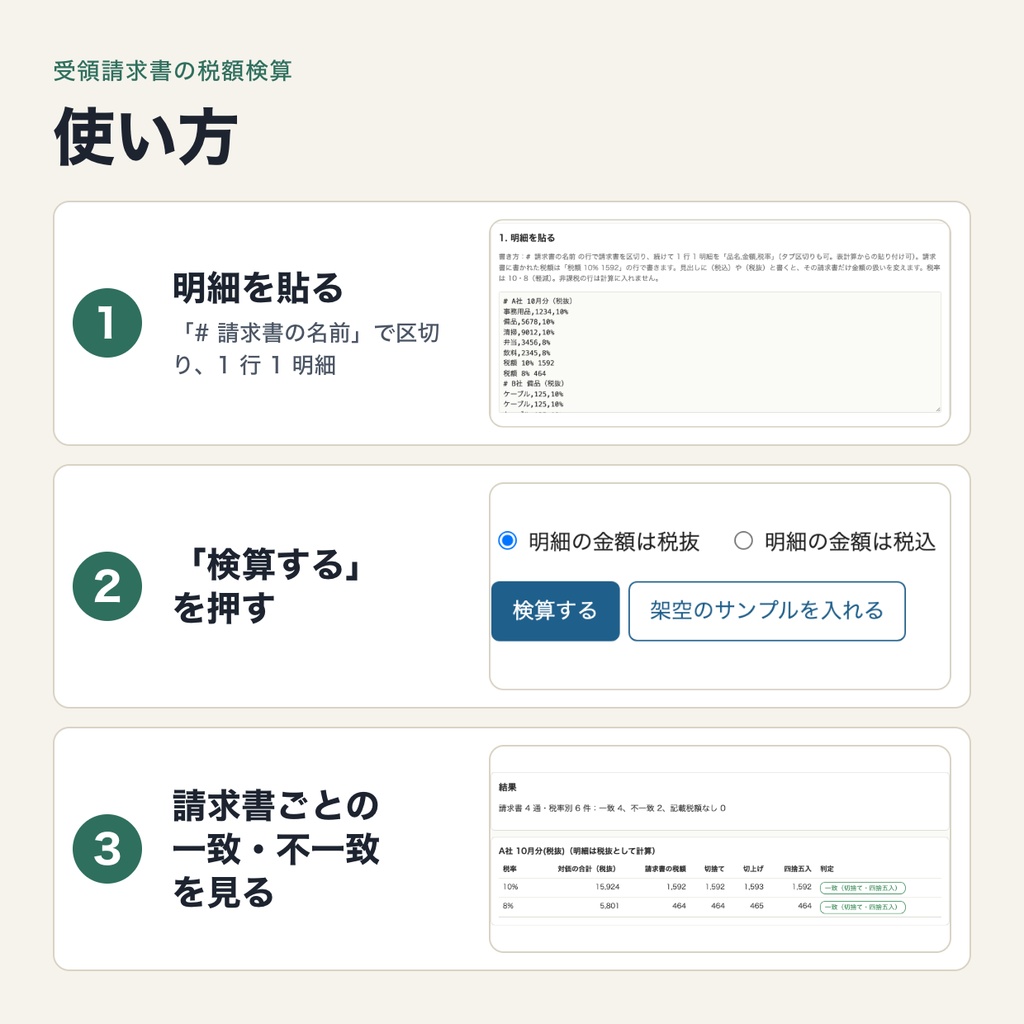The height and width of the screenshot is (1024, 1024).
Task: Click the 結果 heading
Action: click(x=507, y=787)
